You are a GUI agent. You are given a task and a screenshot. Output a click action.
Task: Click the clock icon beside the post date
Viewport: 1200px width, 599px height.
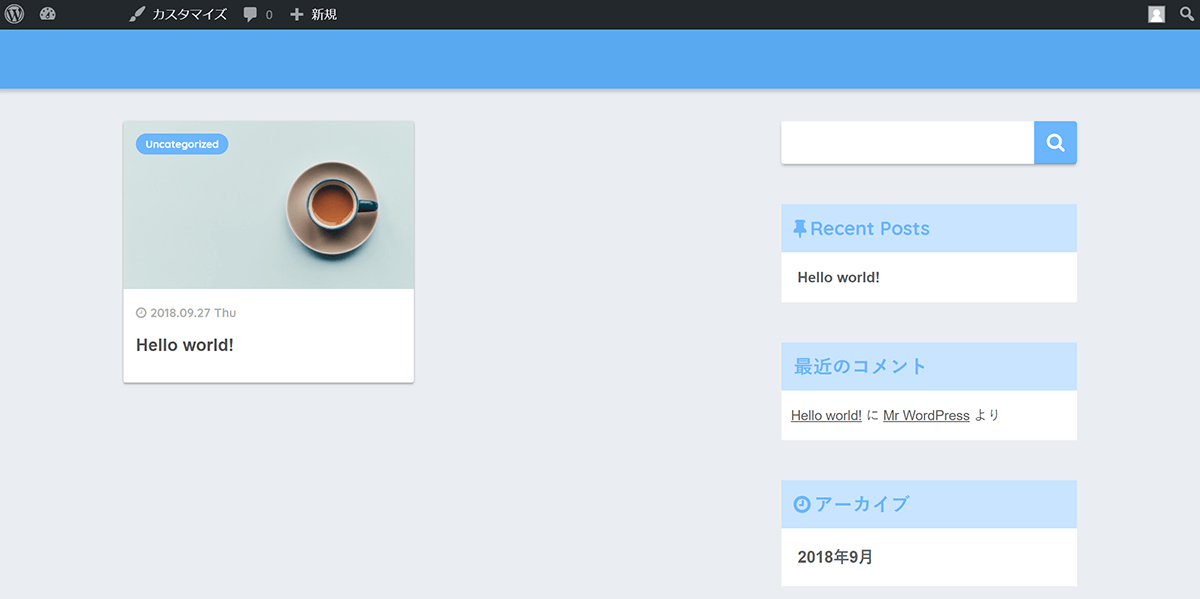coord(141,313)
